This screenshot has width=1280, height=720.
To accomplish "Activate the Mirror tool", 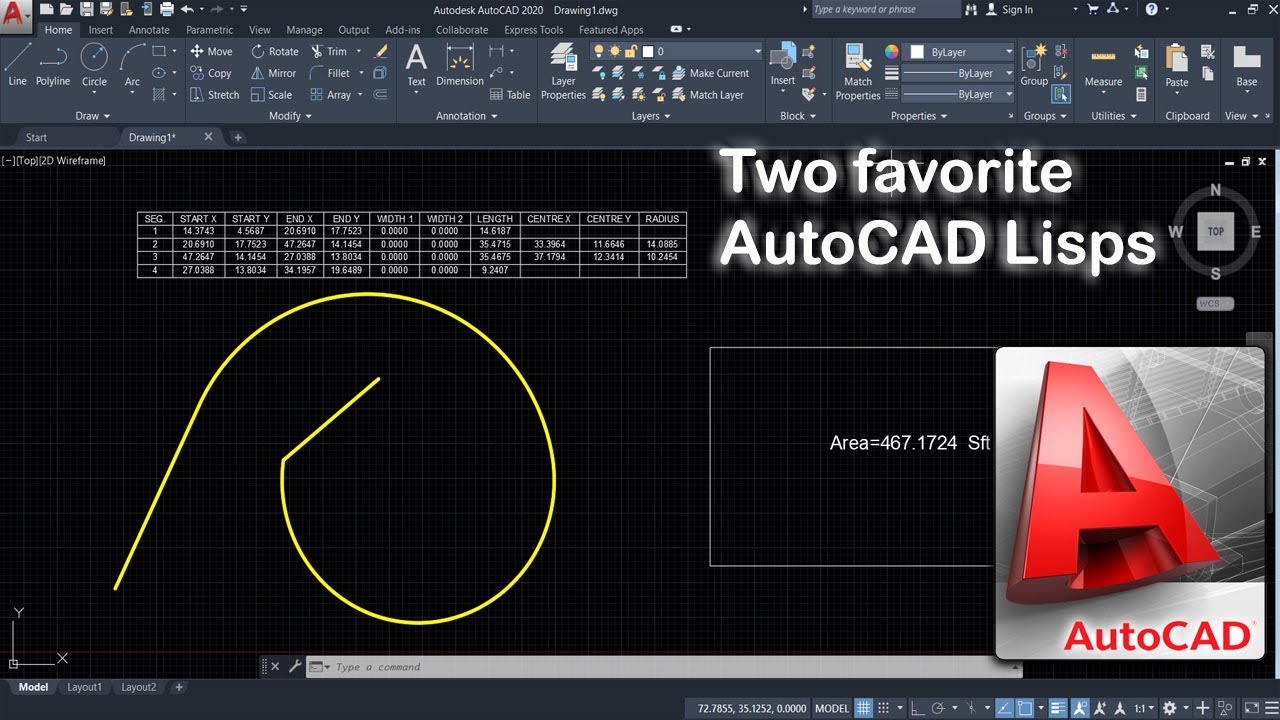I will click(273, 73).
